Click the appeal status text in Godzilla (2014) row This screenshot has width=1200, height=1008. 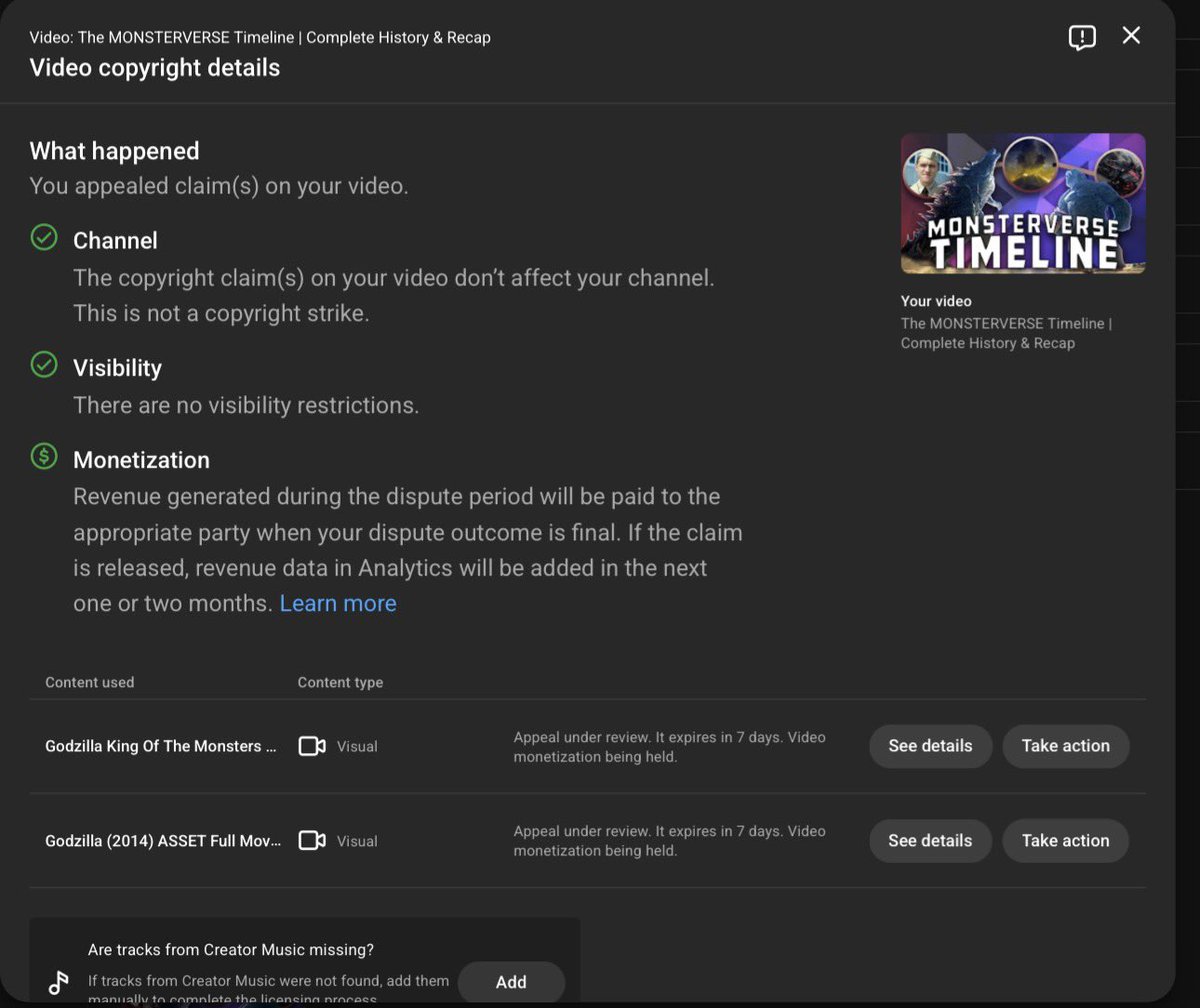pyautogui.click(x=670, y=841)
